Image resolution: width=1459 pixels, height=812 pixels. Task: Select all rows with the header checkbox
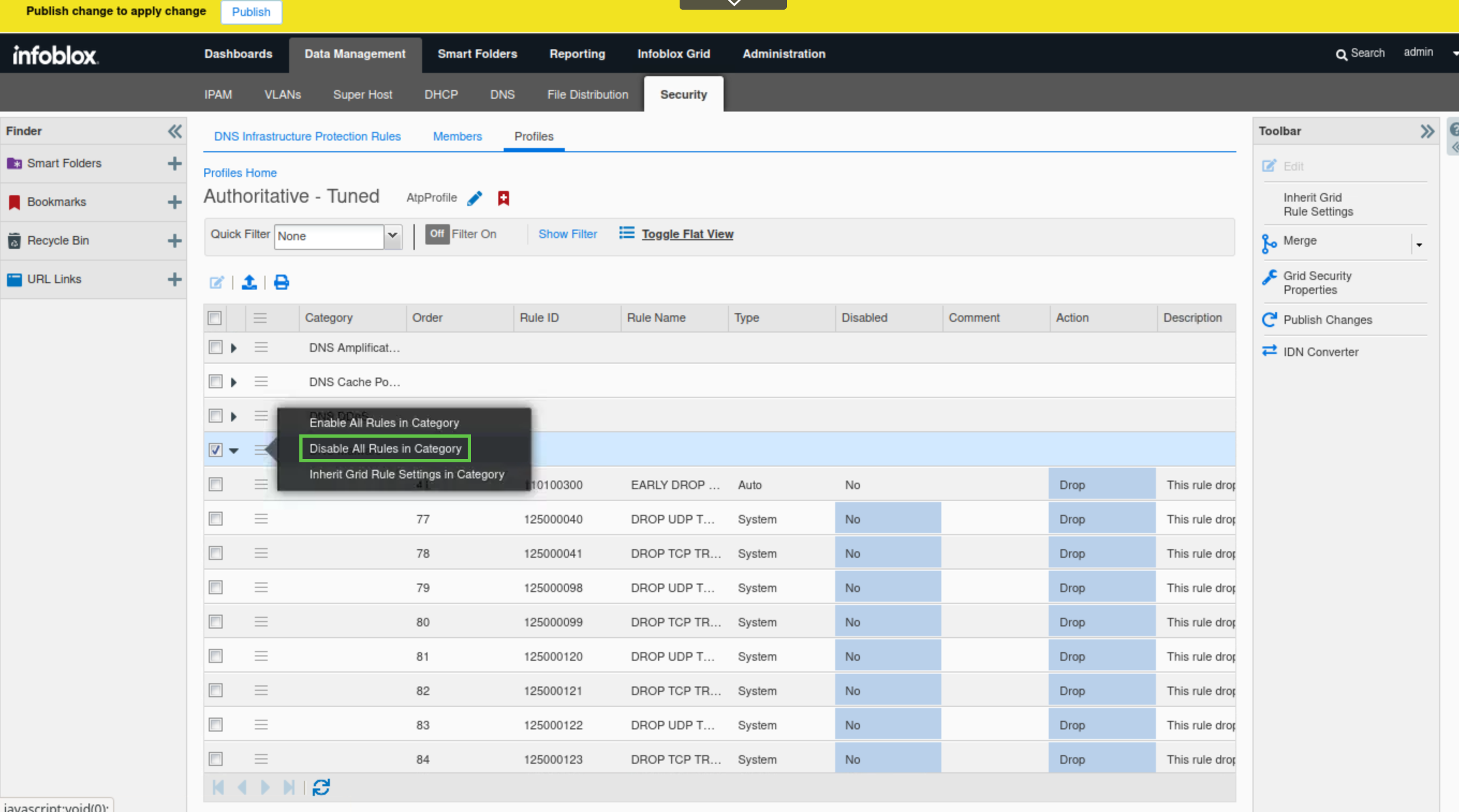click(x=215, y=318)
